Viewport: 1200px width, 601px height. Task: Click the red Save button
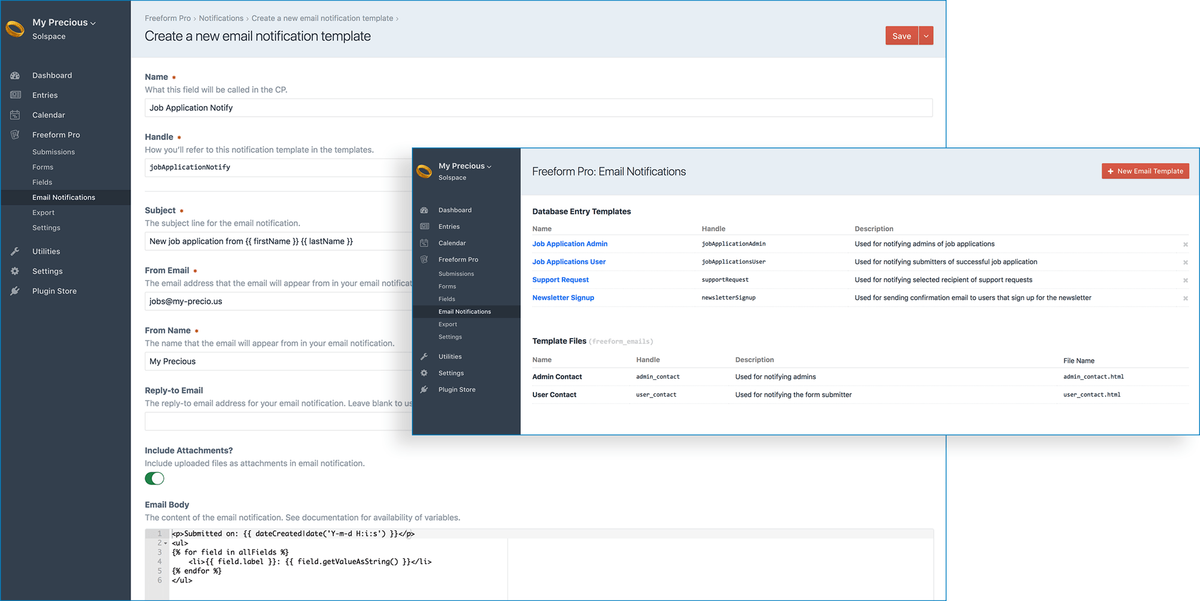coord(902,36)
